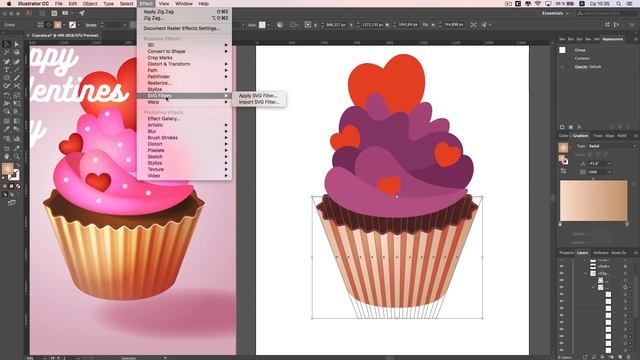This screenshot has width=640, height=360.
Task: Toggle visibility of the <Clip...> layer row
Action: [x=562, y=273]
